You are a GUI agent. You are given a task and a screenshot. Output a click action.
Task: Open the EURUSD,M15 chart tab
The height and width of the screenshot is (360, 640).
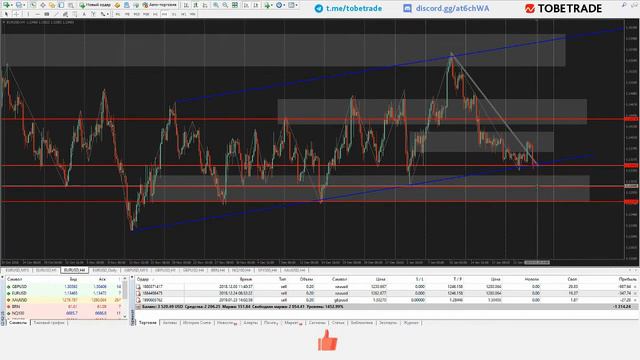point(17,270)
